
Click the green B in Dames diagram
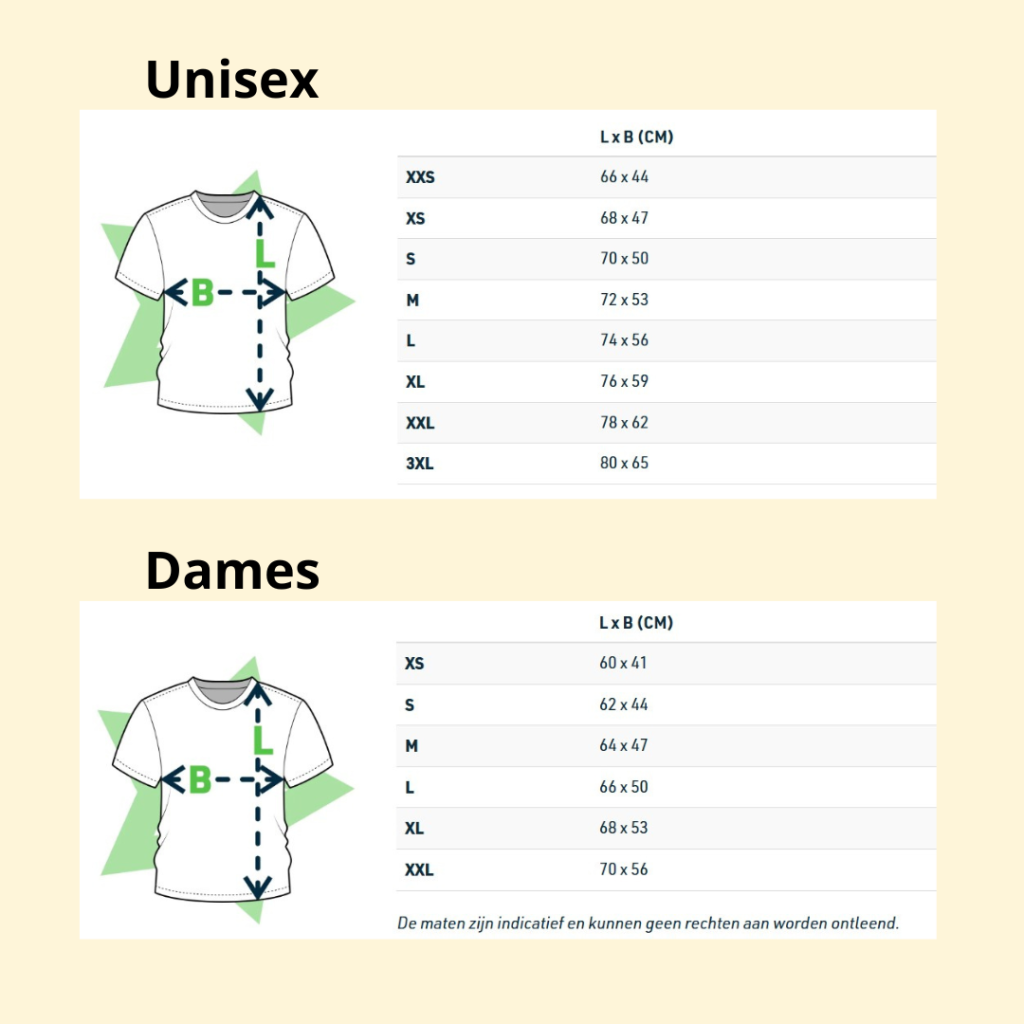[x=200, y=779]
